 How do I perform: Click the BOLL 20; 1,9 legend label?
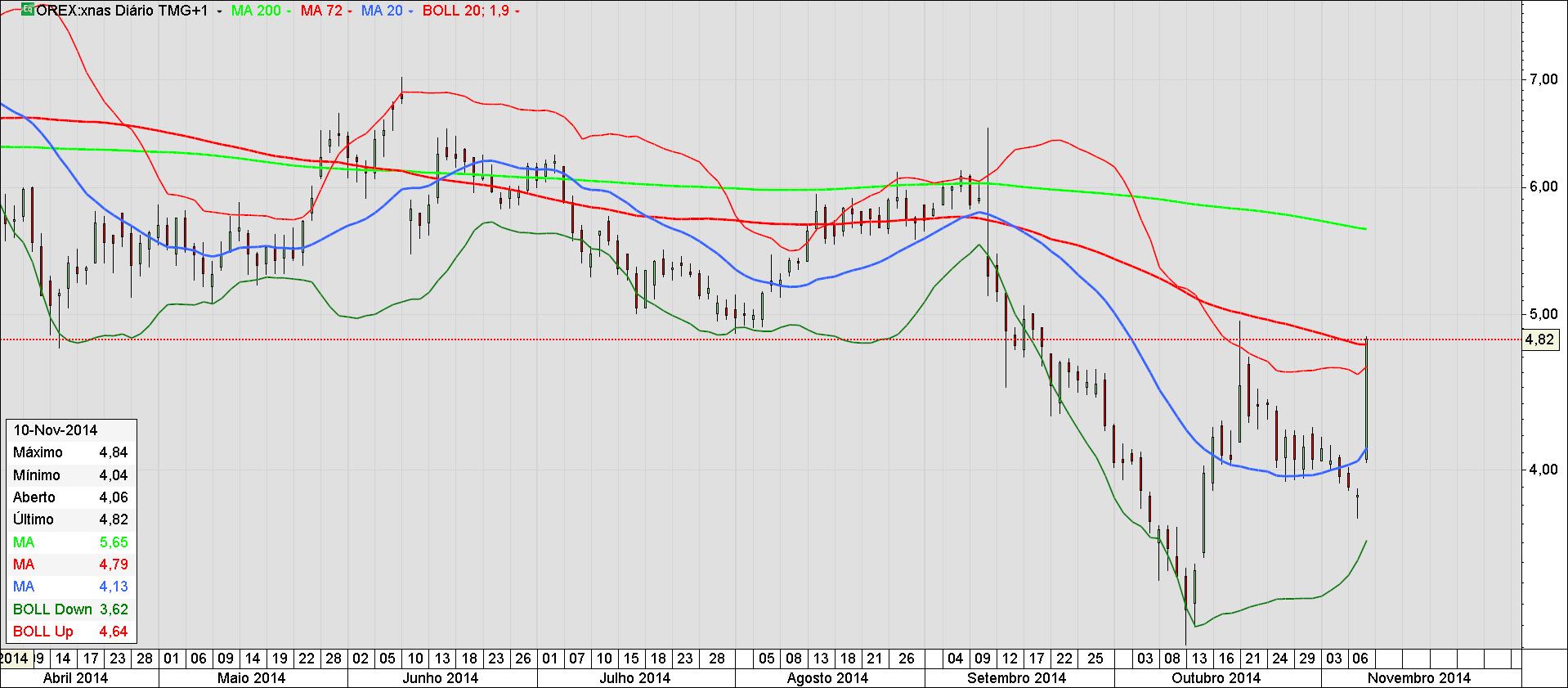tap(465, 11)
